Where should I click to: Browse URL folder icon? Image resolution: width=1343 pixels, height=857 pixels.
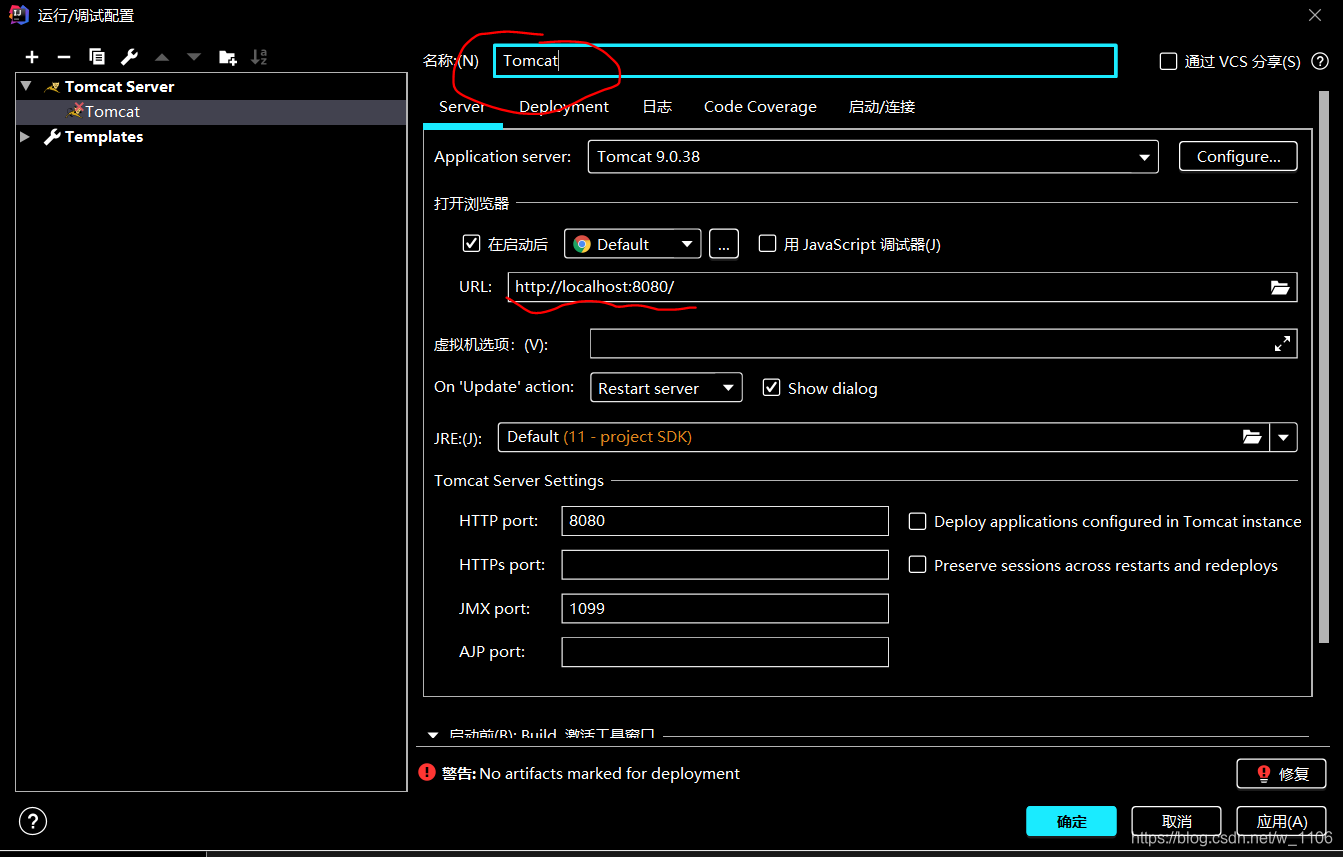pos(1280,287)
